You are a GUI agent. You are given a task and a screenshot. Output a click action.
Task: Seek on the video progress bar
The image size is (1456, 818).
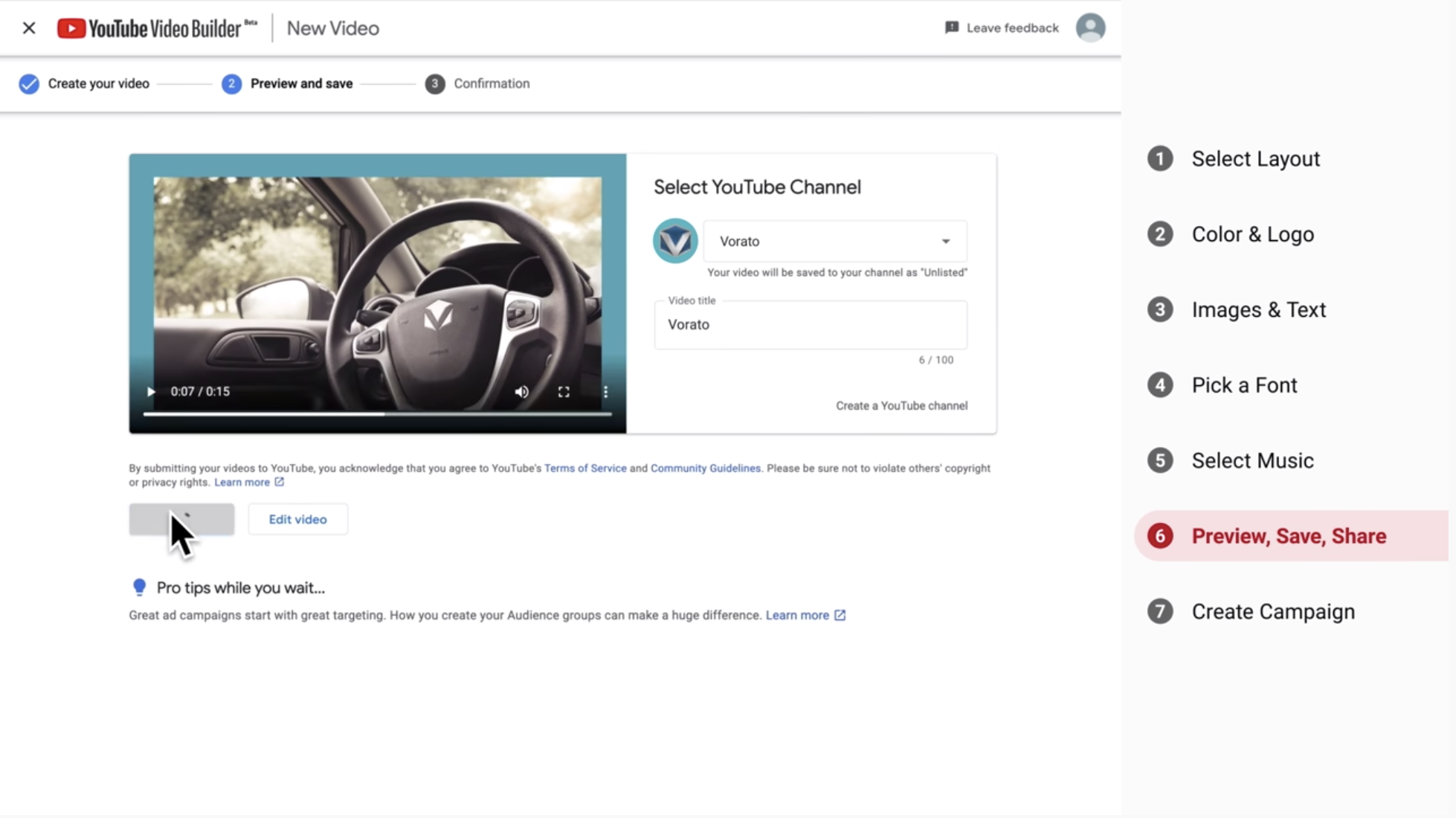click(x=377, y=414)
